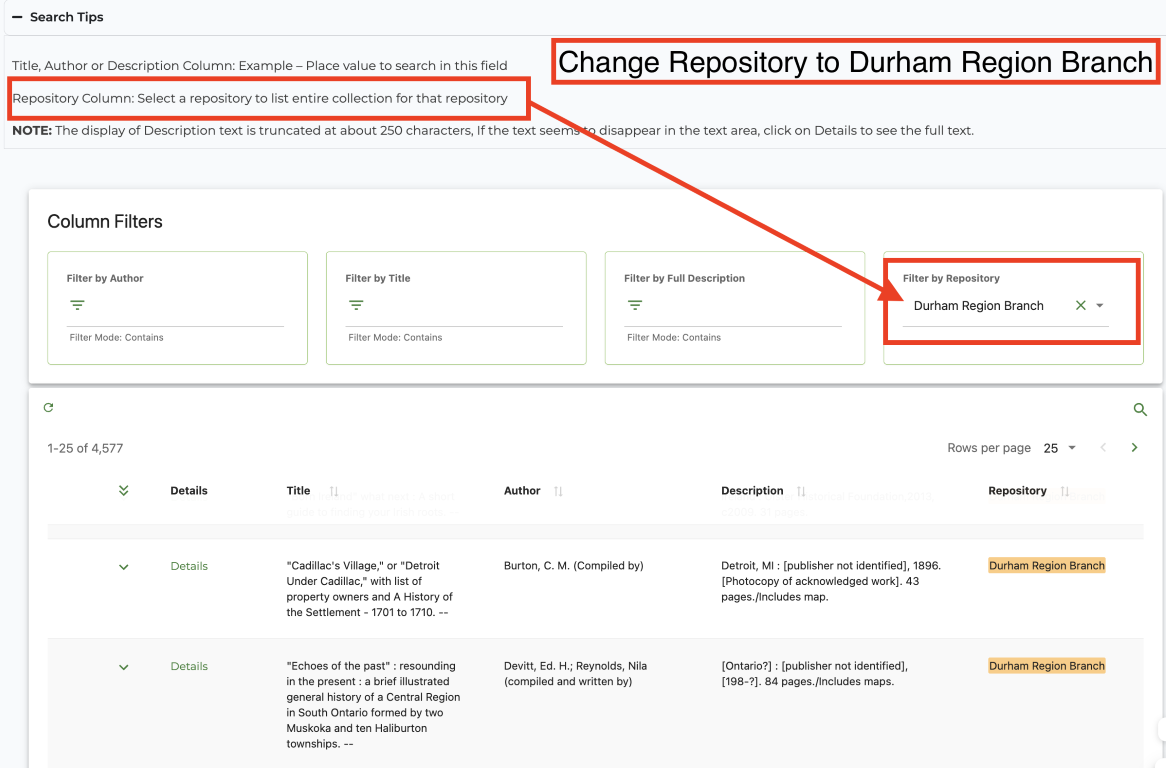Expand the "Echoes of the past" row

tap(123, 667)
